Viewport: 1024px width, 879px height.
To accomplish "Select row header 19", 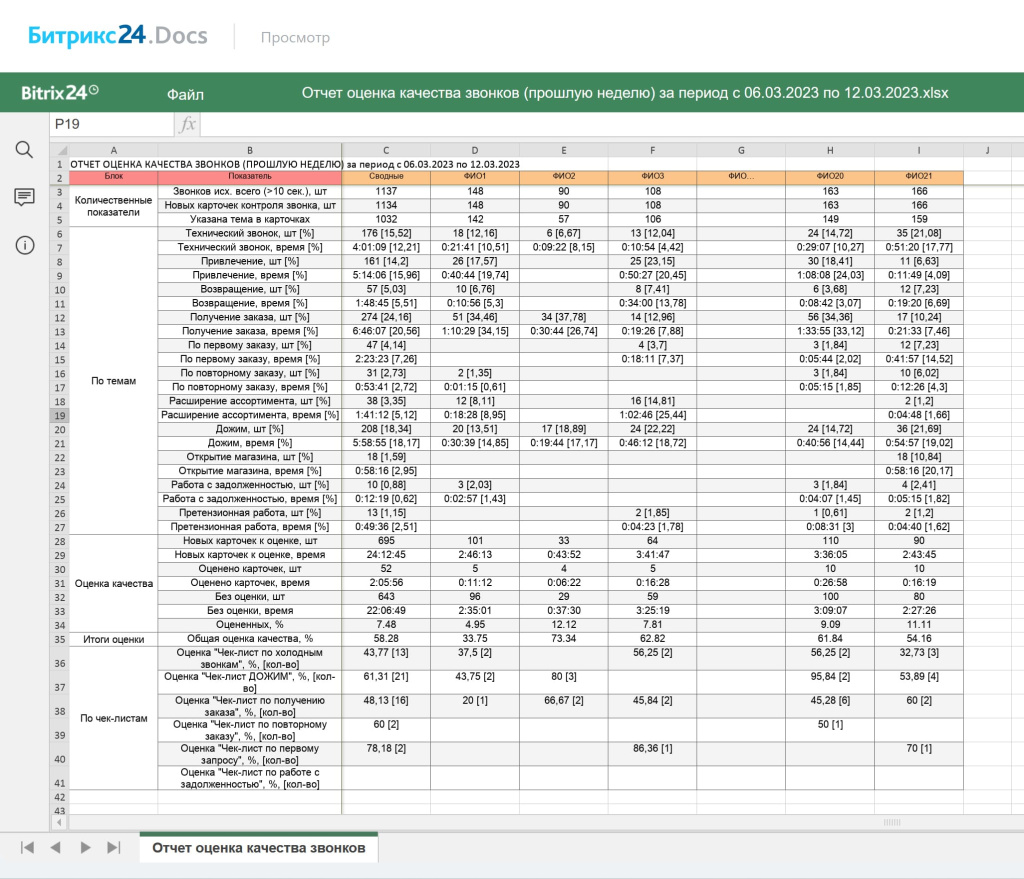I will [59, 415].
